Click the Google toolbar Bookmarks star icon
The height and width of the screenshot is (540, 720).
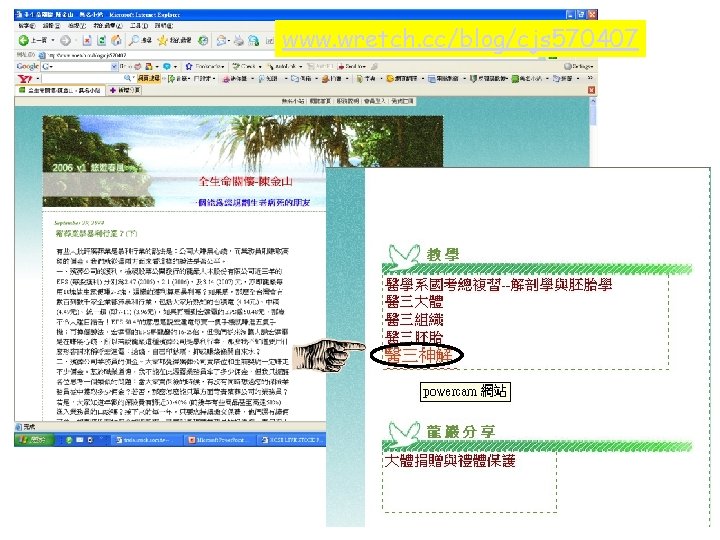pos(188,67)
